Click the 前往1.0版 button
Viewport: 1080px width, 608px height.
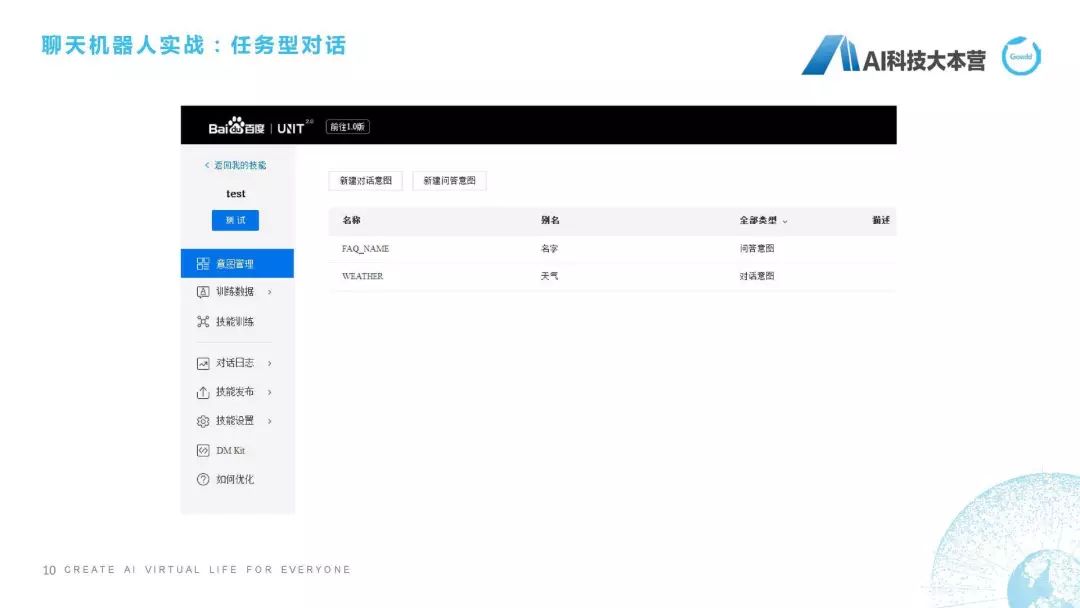pos(347,127)
